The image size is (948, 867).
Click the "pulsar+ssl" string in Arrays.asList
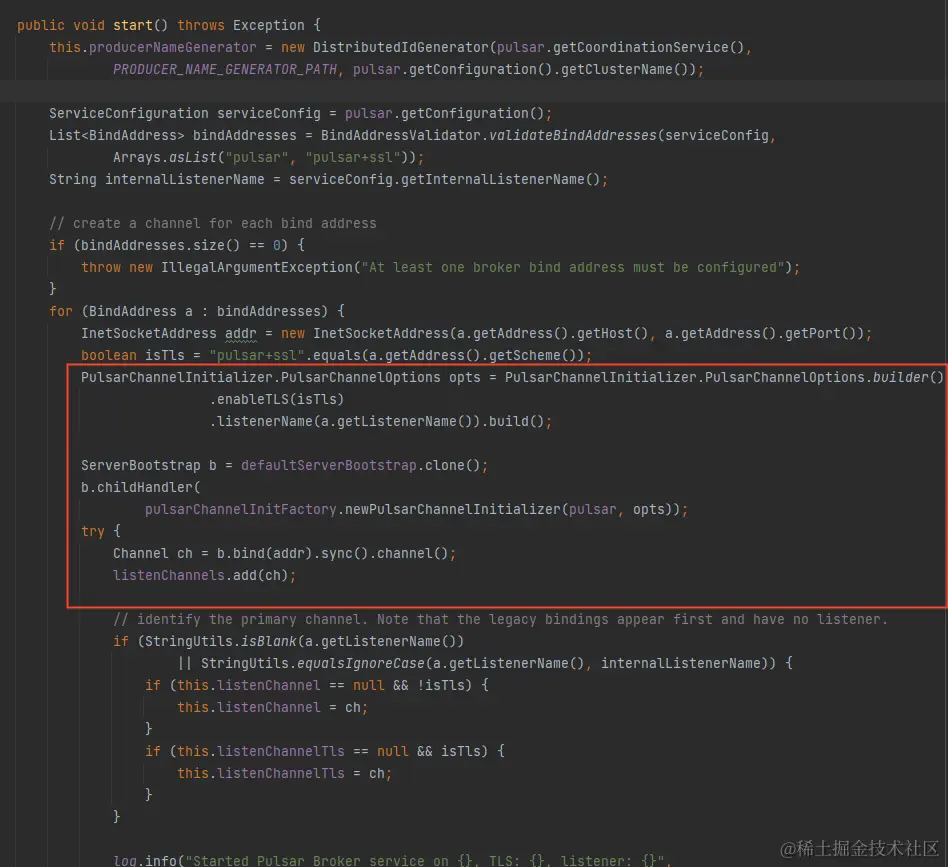point(352,158)
